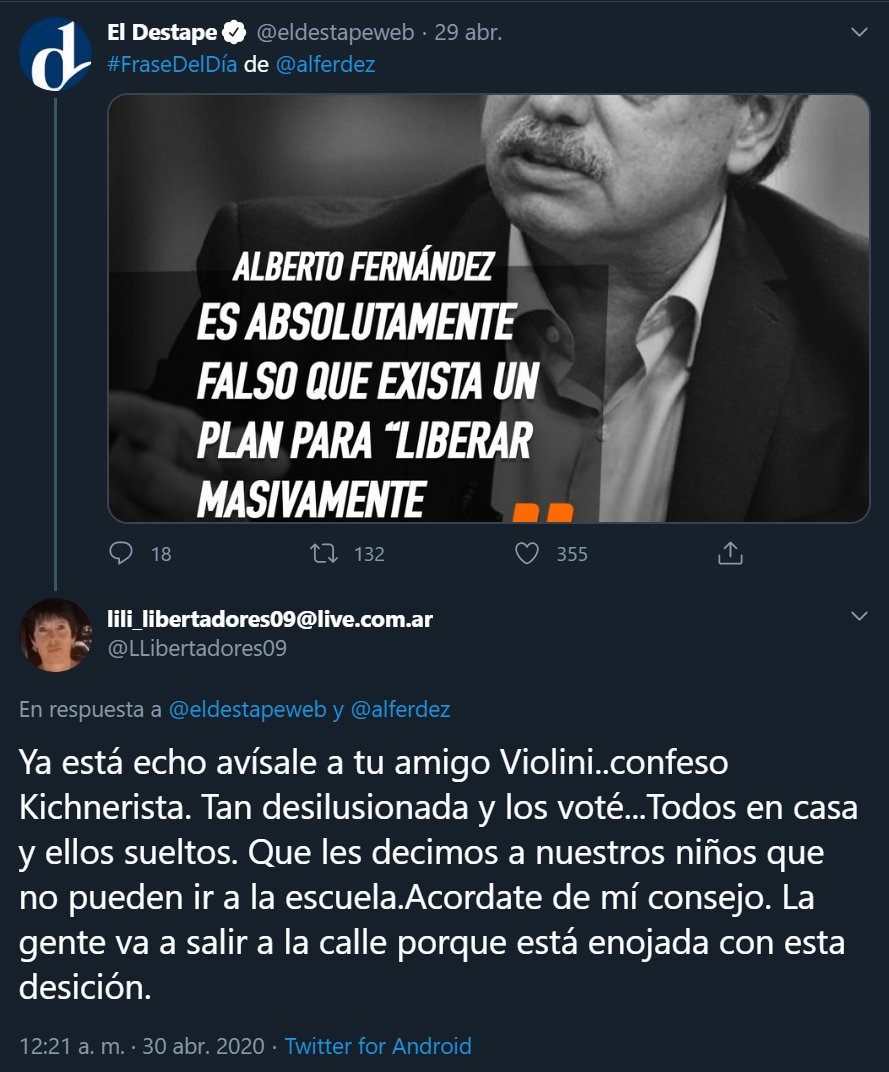Click @eldestapeweb in reply-to line
Screen dimensions: 889x1072
pyautogui.click(x=248, y=710)
